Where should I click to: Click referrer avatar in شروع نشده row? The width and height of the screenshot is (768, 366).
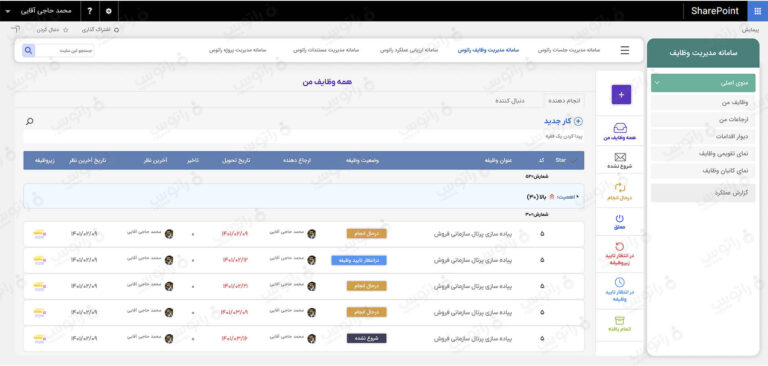click(x=312, y=338)
